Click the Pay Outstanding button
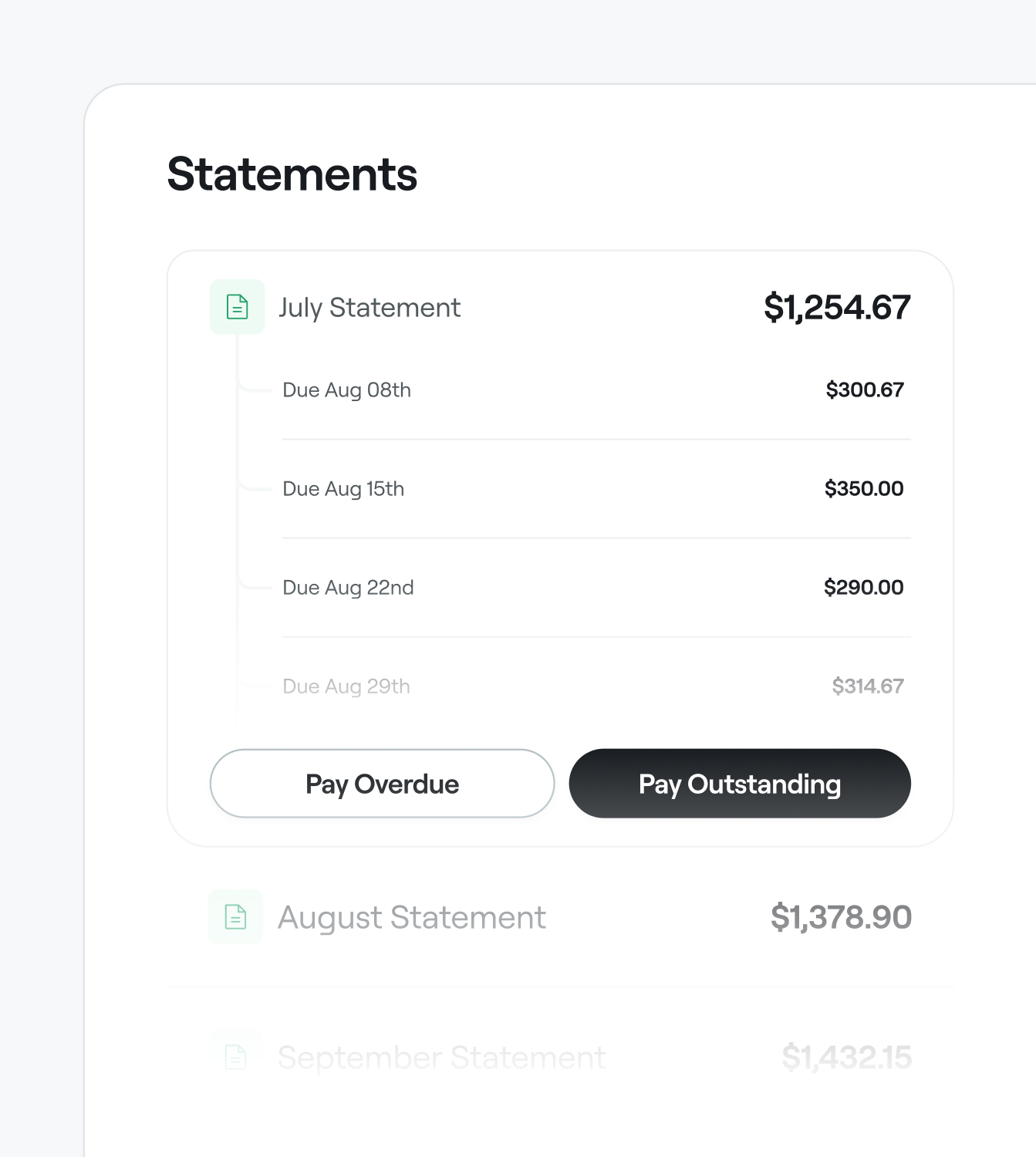This screenshot has height=1157, width=1036. 740,784
